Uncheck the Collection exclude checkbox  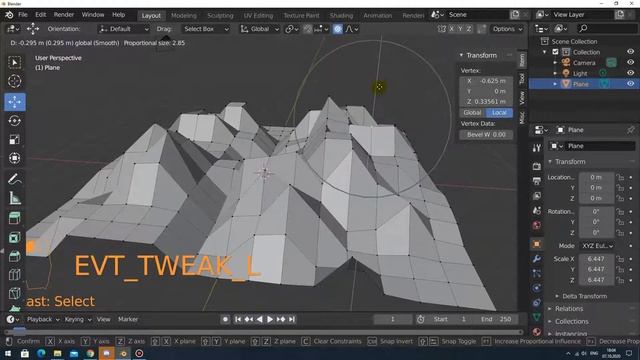(x=555, y=52)
